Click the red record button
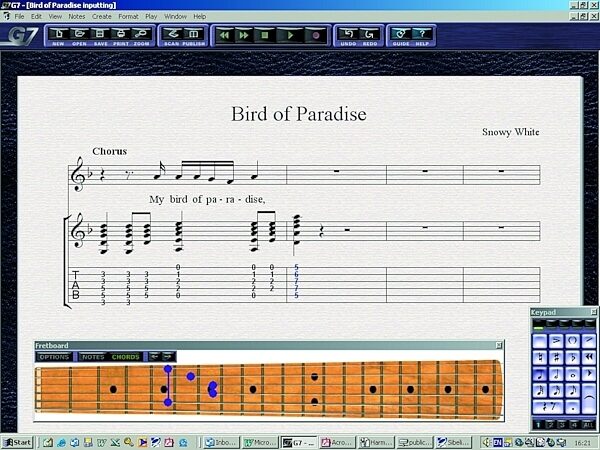The image size is (600, 450). [x=316, y=35]
